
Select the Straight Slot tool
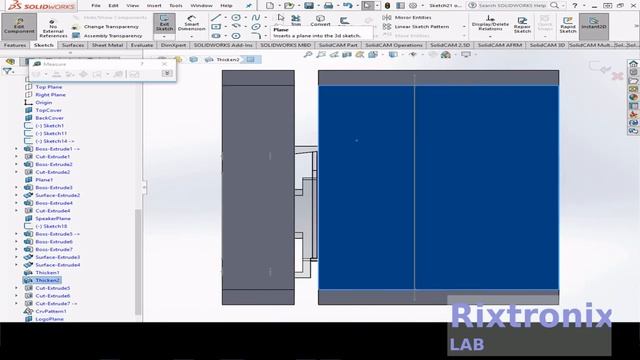pyautogui.click(x=216, y=36)
